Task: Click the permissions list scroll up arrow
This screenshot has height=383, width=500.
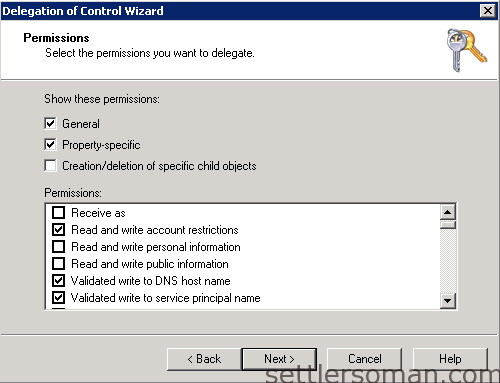Action: pos(448,212)
